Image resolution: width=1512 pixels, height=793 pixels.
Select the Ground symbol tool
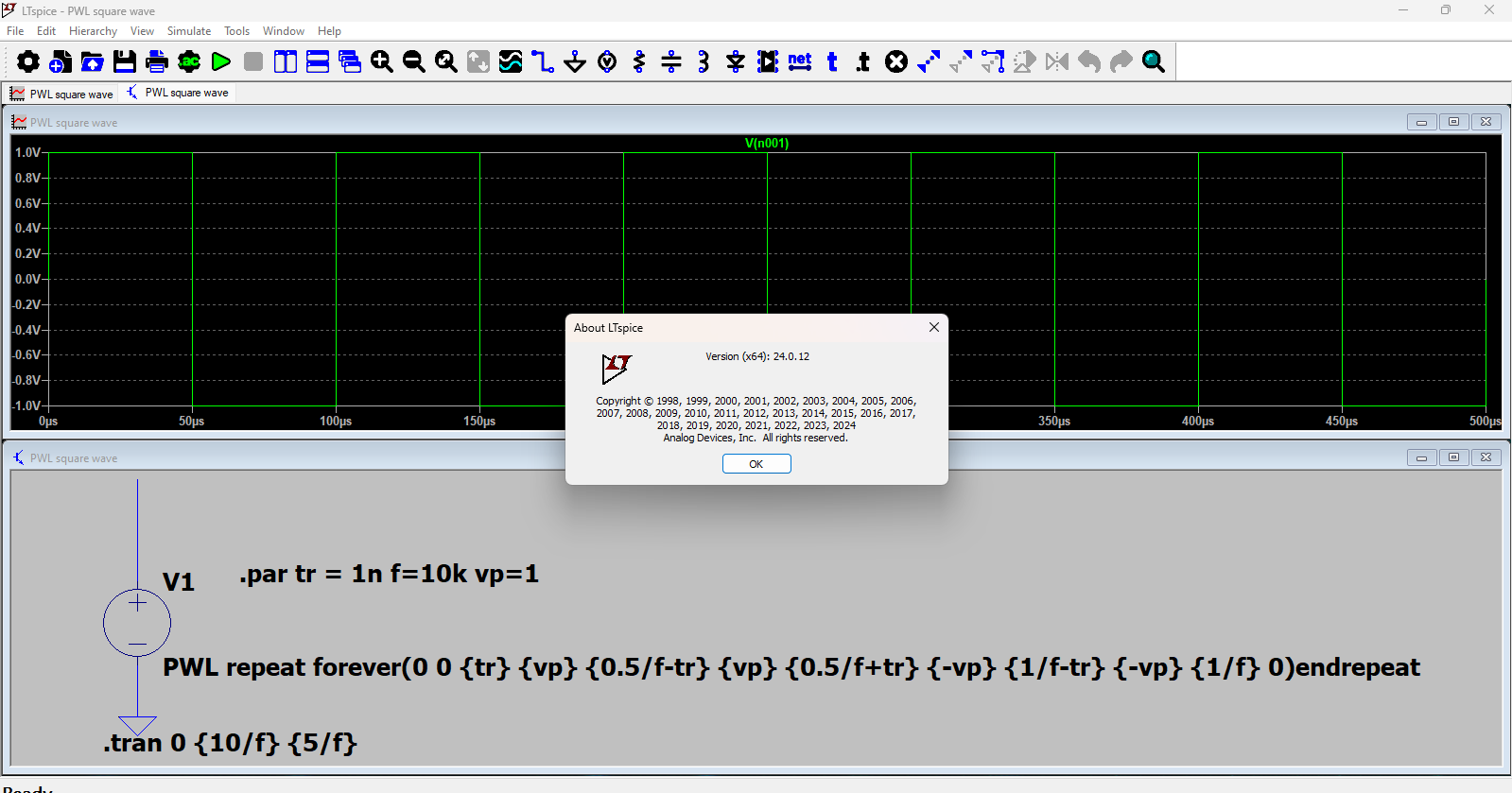point(575,61)
